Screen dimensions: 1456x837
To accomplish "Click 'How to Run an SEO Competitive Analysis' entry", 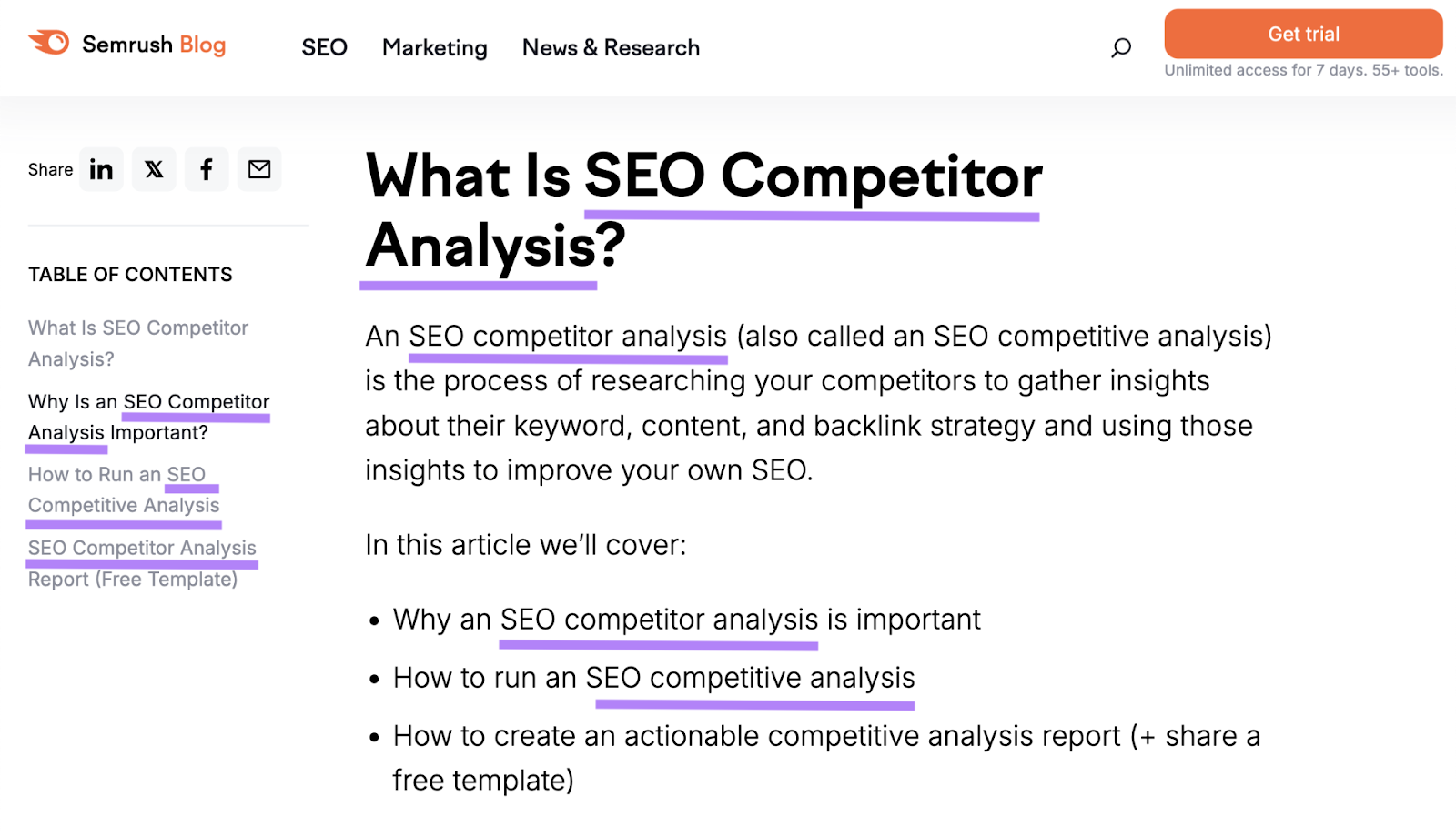I will coord(124,489).
